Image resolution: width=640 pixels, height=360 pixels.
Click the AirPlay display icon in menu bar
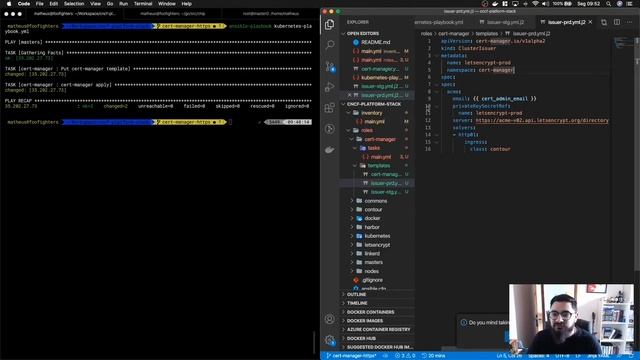(x=515, y=4)
